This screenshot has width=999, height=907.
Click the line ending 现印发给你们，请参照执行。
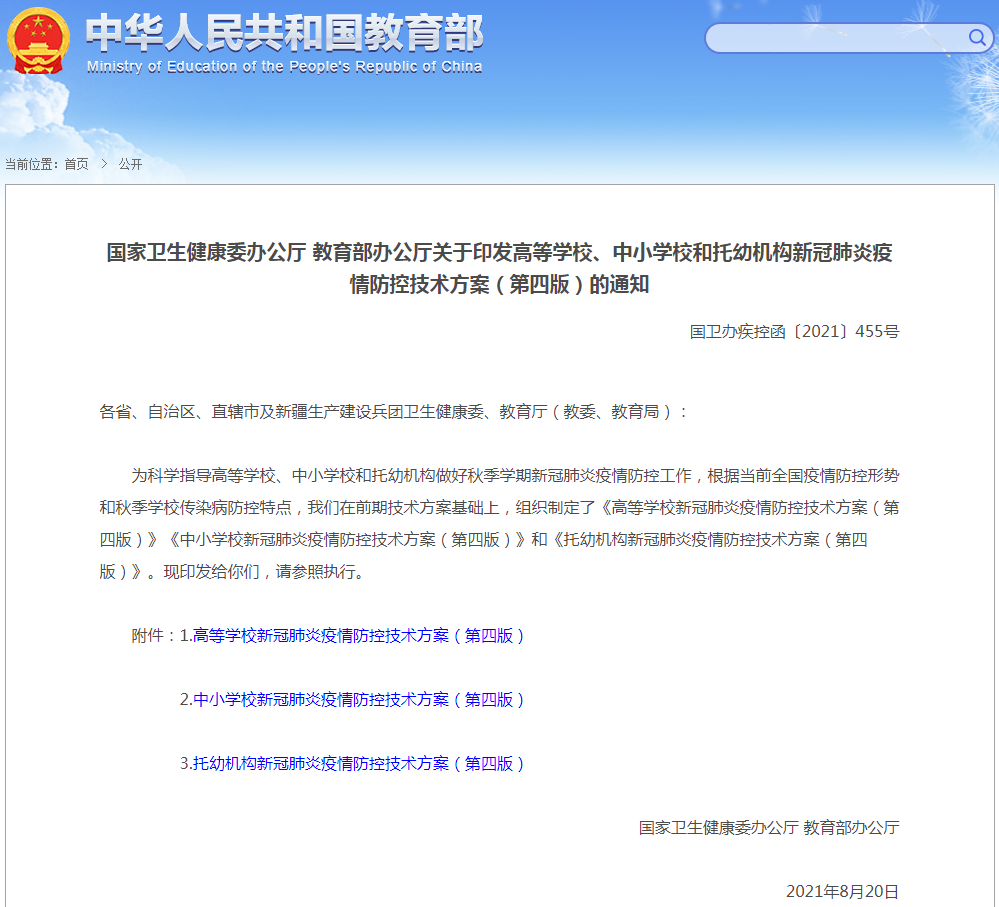tap(233, 572)
